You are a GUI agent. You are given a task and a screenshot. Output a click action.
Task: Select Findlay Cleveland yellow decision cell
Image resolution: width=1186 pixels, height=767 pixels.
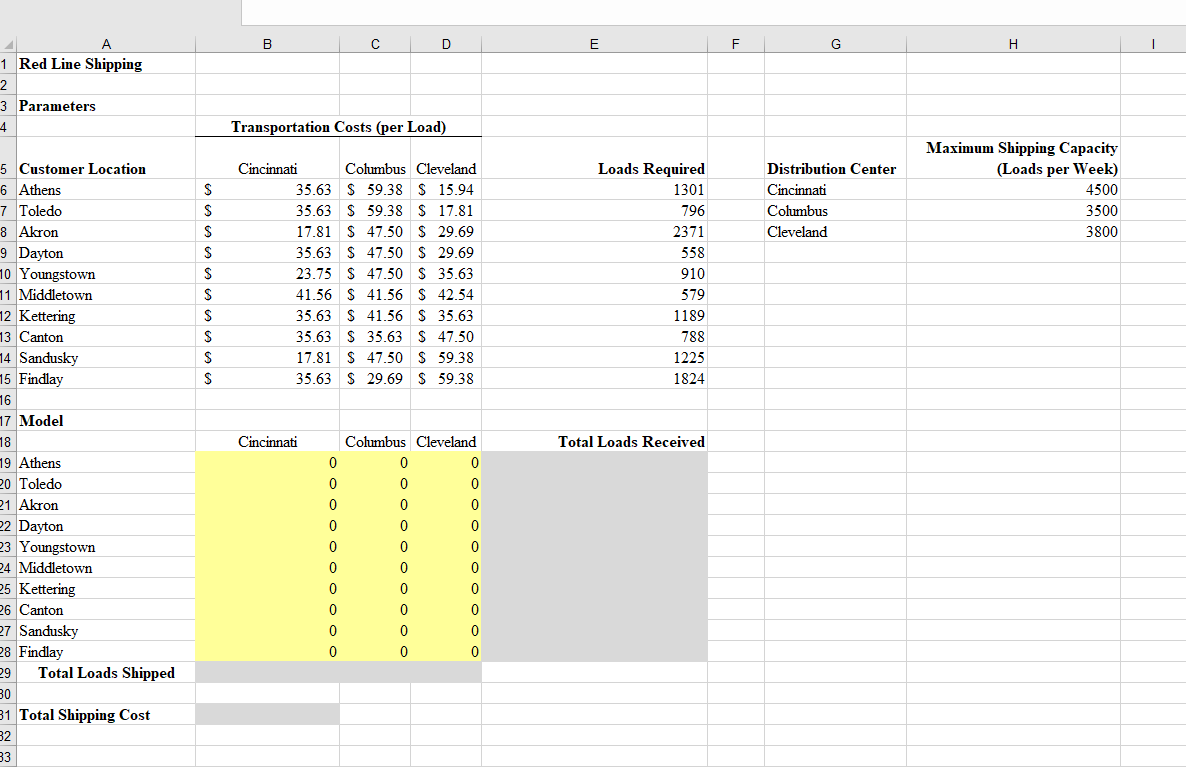point(446,652)
